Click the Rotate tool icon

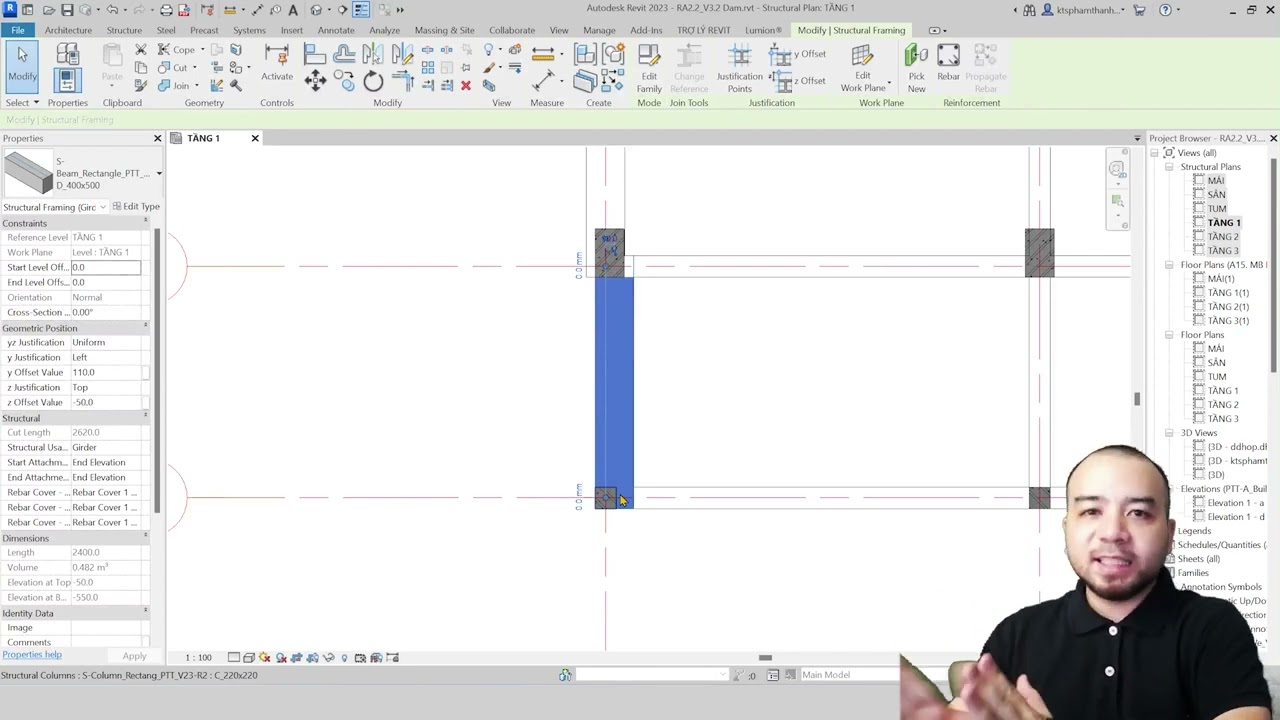pos(373,82)
